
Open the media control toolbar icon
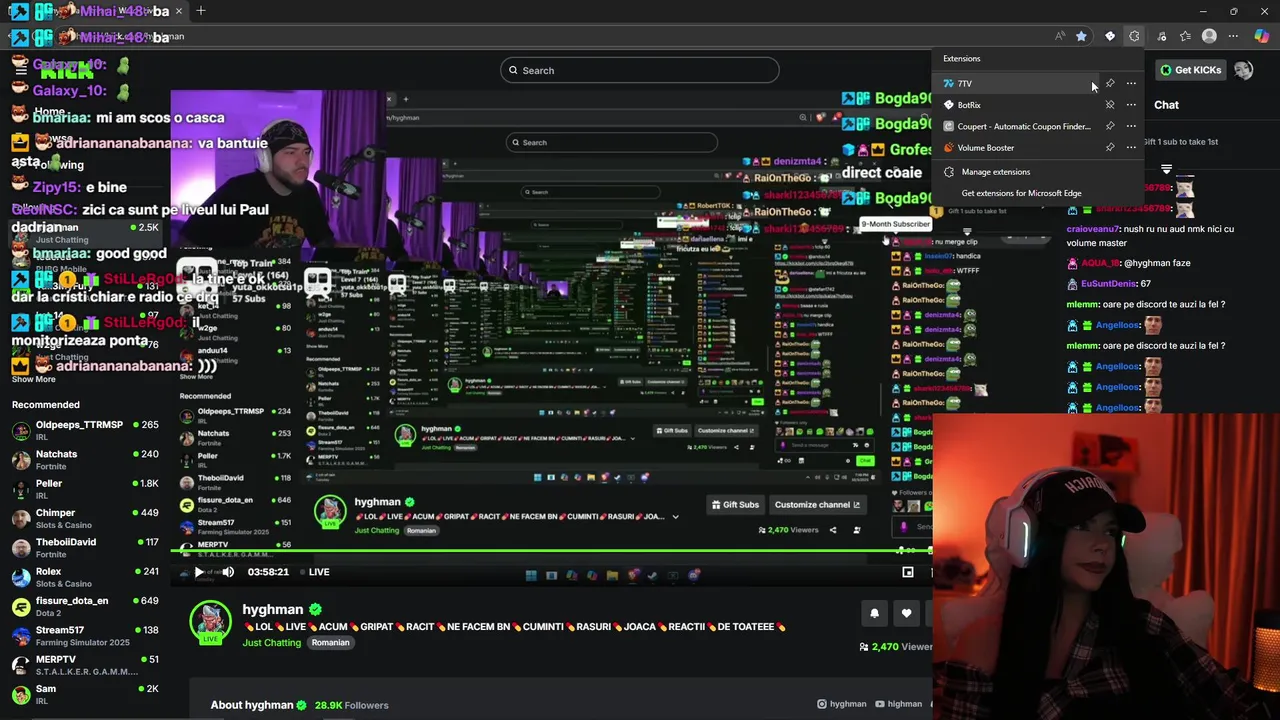tap(1162, 36)
